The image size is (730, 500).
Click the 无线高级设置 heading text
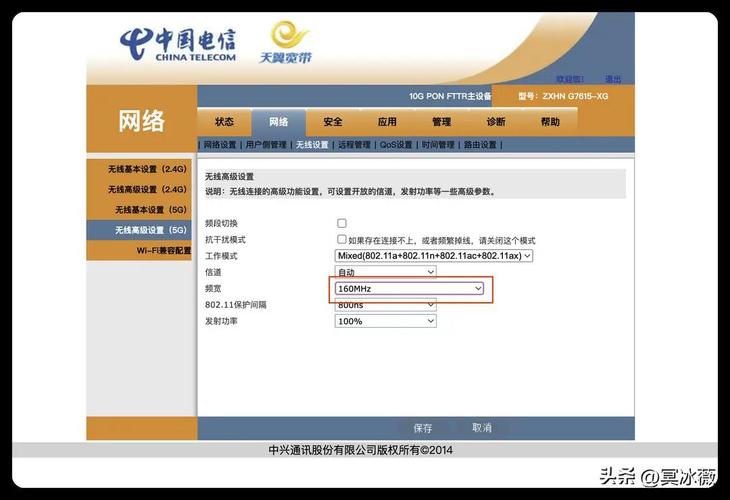(x=230, y=176)
